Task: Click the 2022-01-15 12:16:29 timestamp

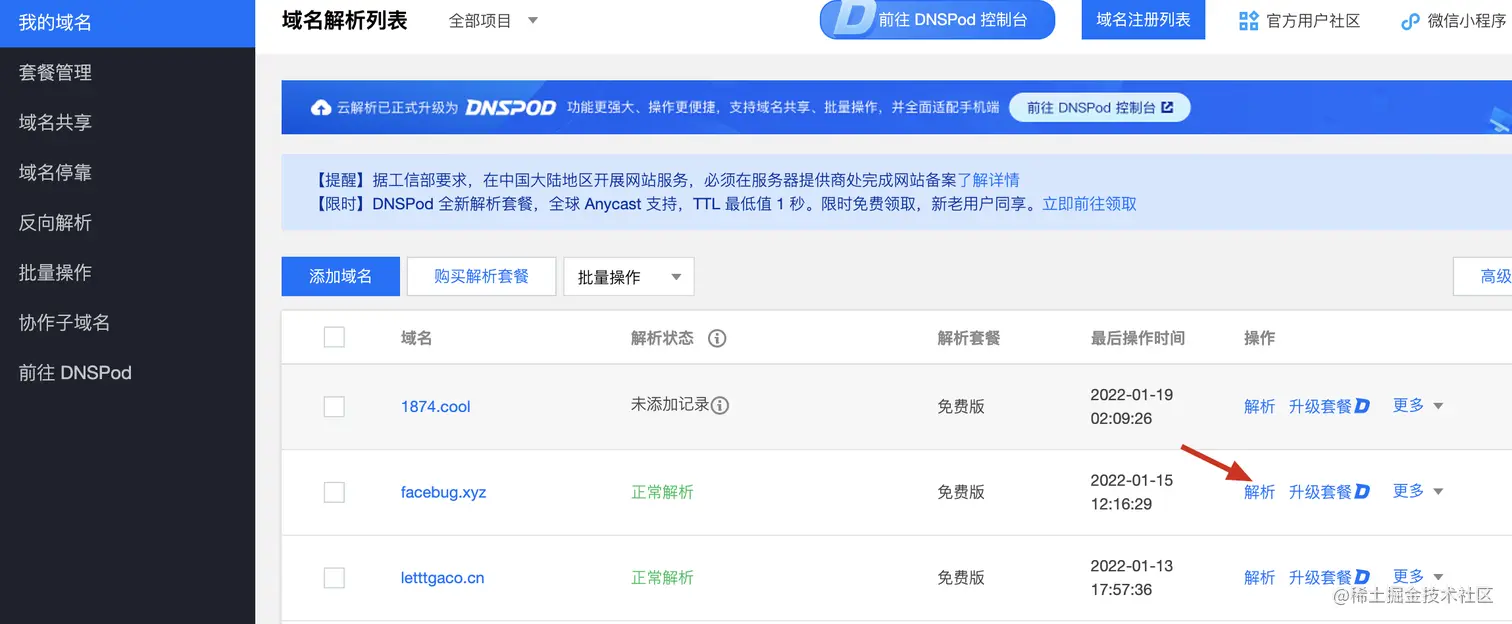Action: tap(1132, 492)
